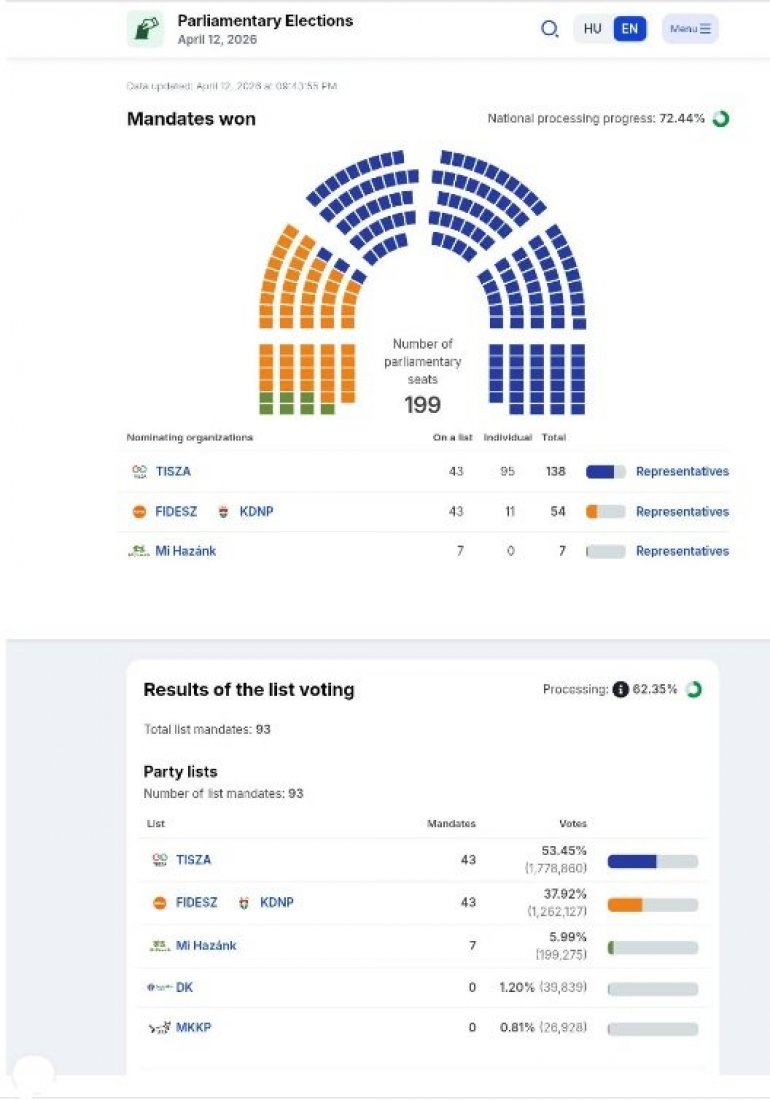
Task: Open FIDESZ-KDNP Representatives link
Action: coord(682,512)
